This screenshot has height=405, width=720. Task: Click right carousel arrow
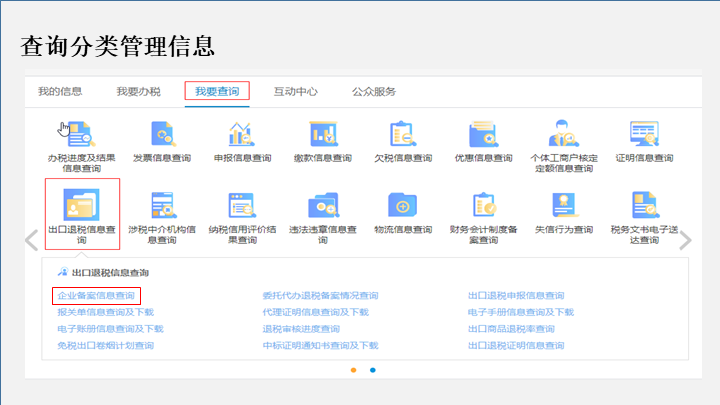(x=685, y=240)
